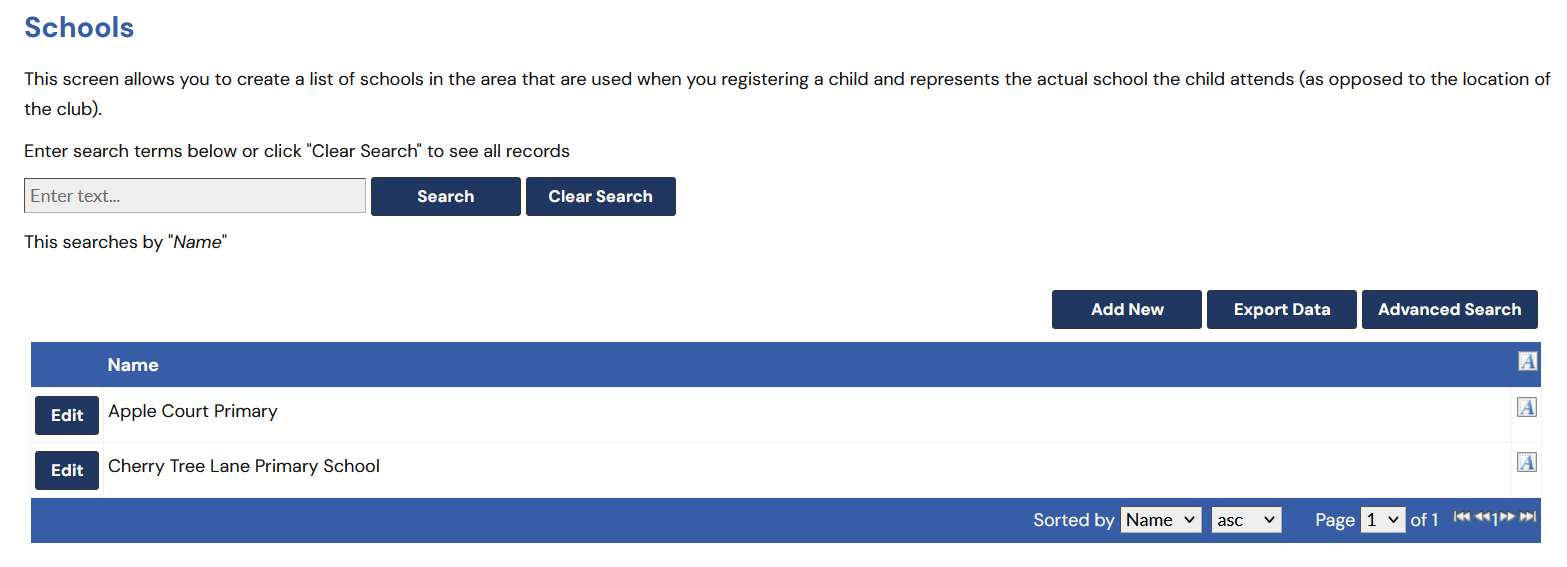This screenshot has height=567, width=1567.
Task: Click the Enter text search field
Action: click(x=195, y=196)
